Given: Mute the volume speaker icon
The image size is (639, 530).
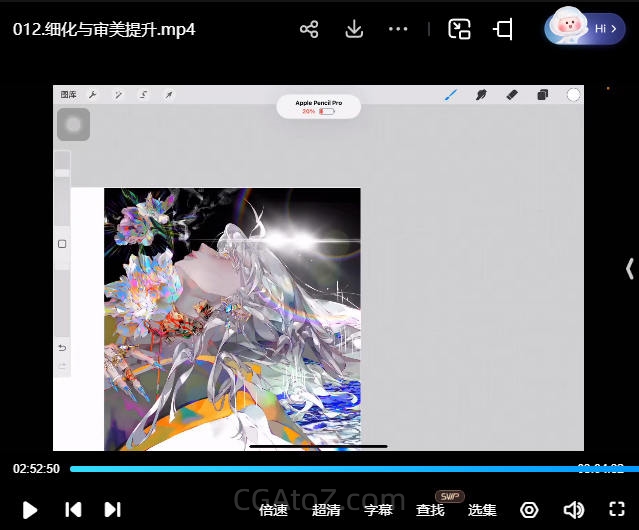Looking at the screenshot, I should pos(573,510).
